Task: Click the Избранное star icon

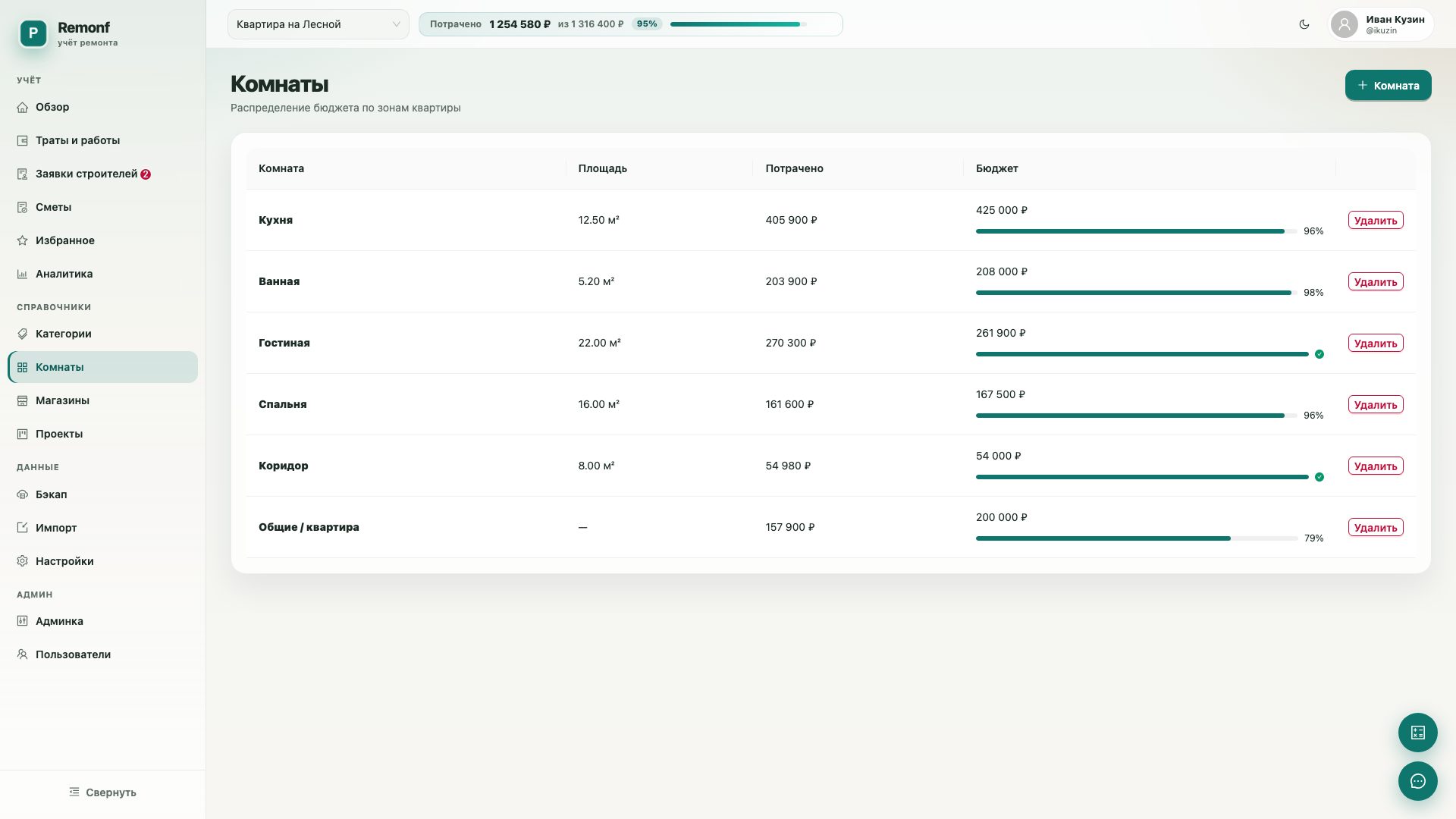Action: pyautogui.click(x=23, y=240)
